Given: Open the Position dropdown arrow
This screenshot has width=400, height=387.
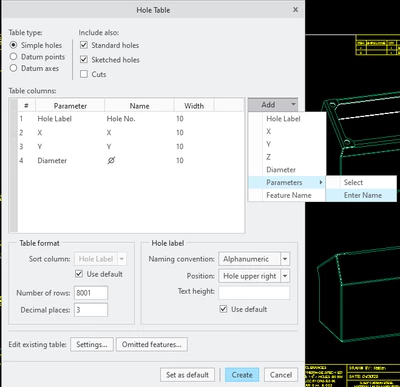Looking at the screenshot, I should click(285, 276).
